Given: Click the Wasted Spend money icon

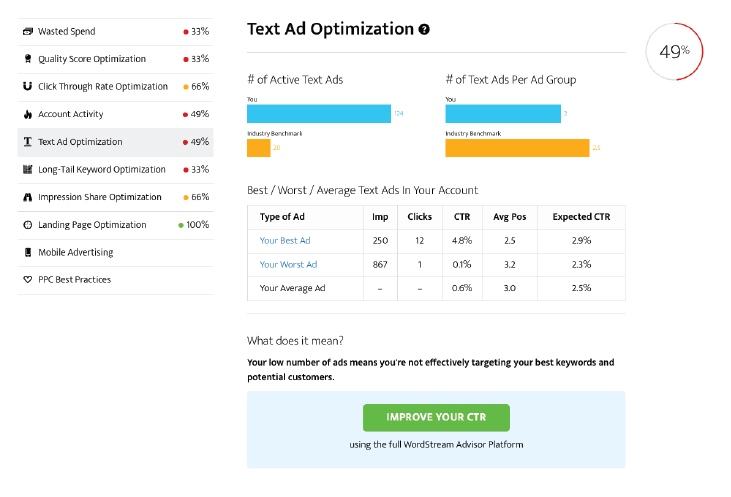Looking at the screenshot, I should pos(28,31).
